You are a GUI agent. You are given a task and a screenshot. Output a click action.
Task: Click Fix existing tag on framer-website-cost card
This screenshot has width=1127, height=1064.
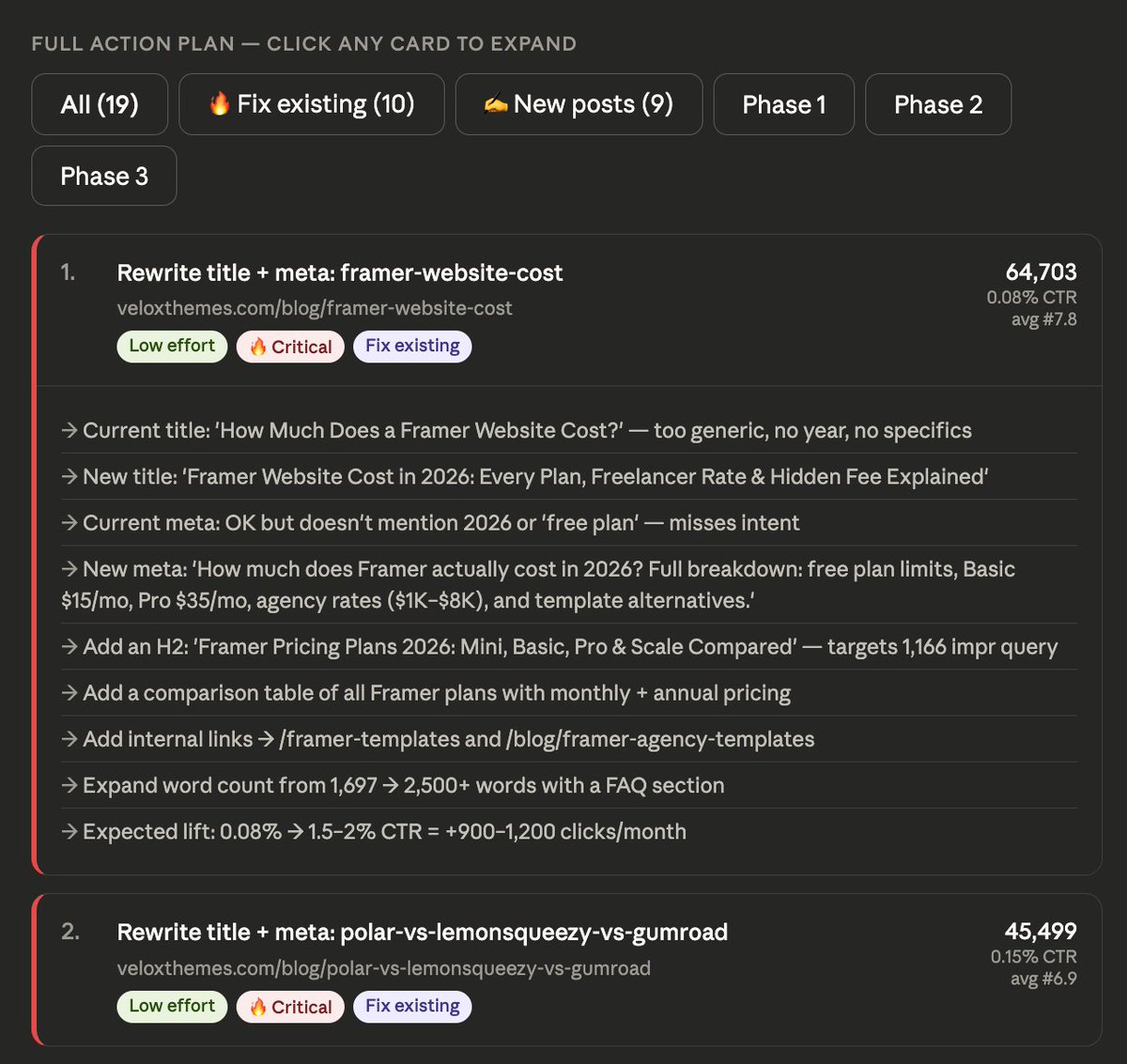[412, 346]
